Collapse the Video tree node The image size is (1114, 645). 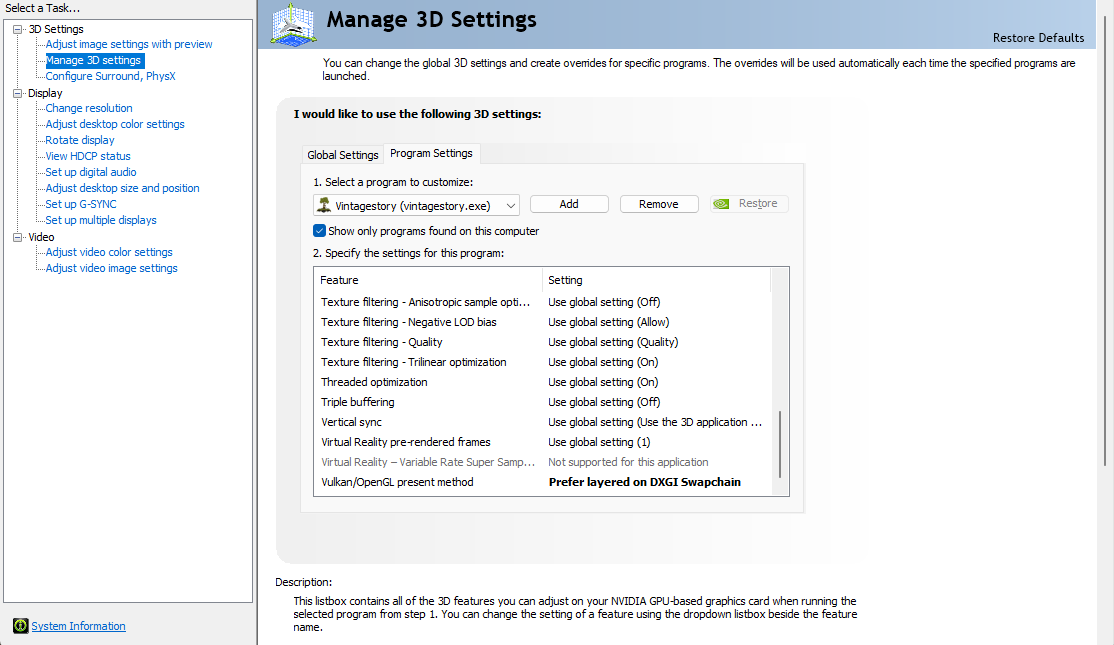18,237
